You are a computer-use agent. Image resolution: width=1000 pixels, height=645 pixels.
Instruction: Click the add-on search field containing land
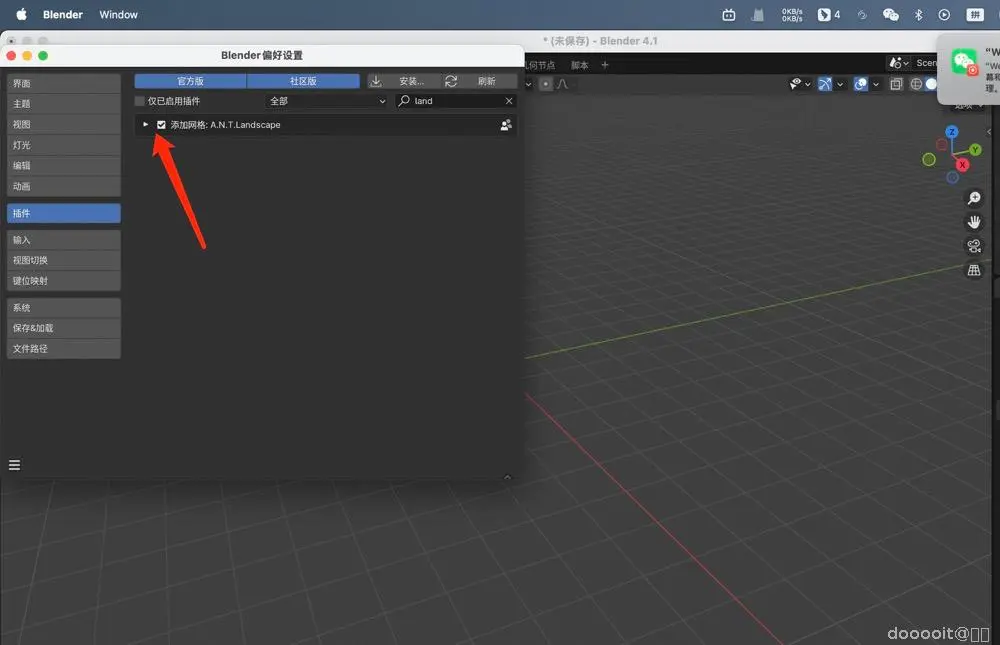(455, 101)
